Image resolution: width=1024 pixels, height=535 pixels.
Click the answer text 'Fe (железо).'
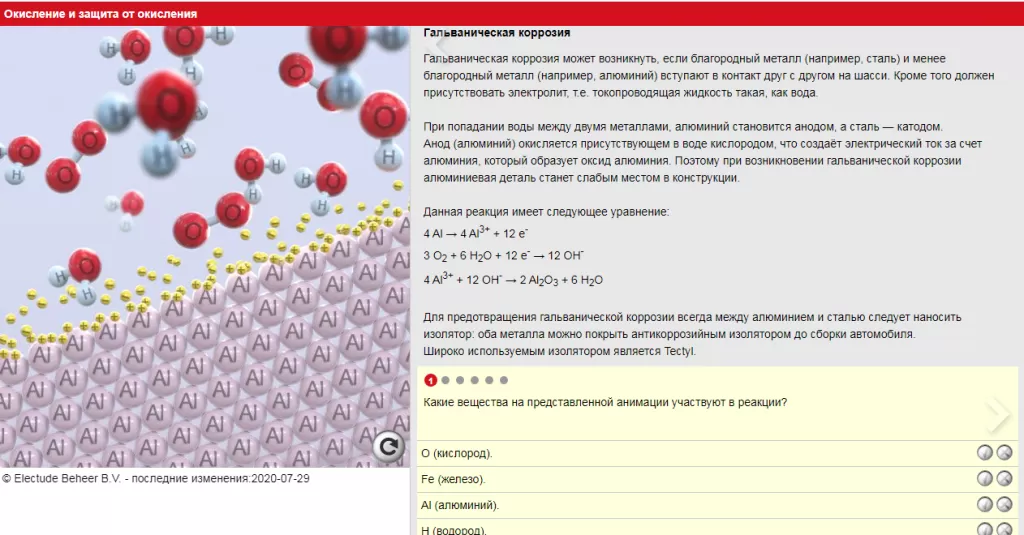click(x=453, y=479)
